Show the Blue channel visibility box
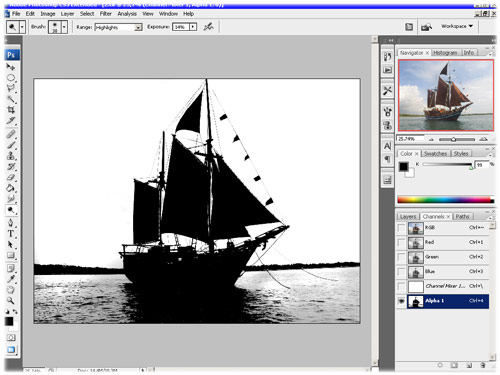The image size is (500, 375). [x=402, y=272]
